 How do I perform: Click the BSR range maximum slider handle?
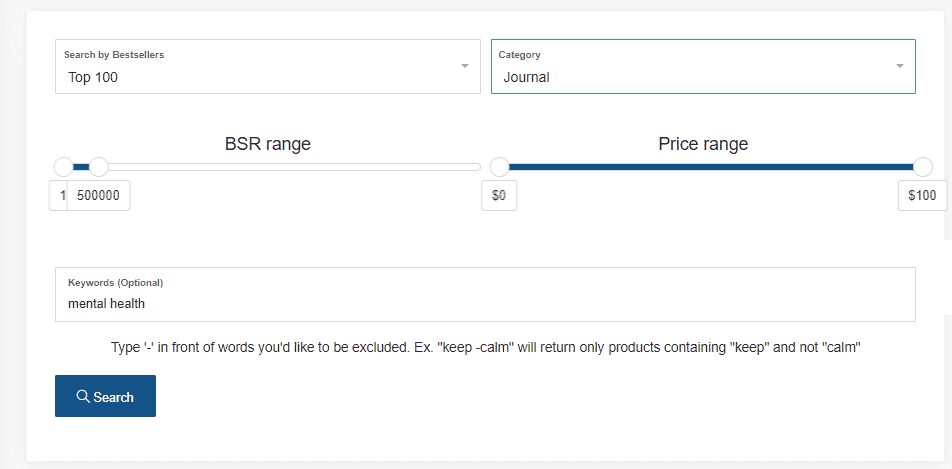point(98,166)
